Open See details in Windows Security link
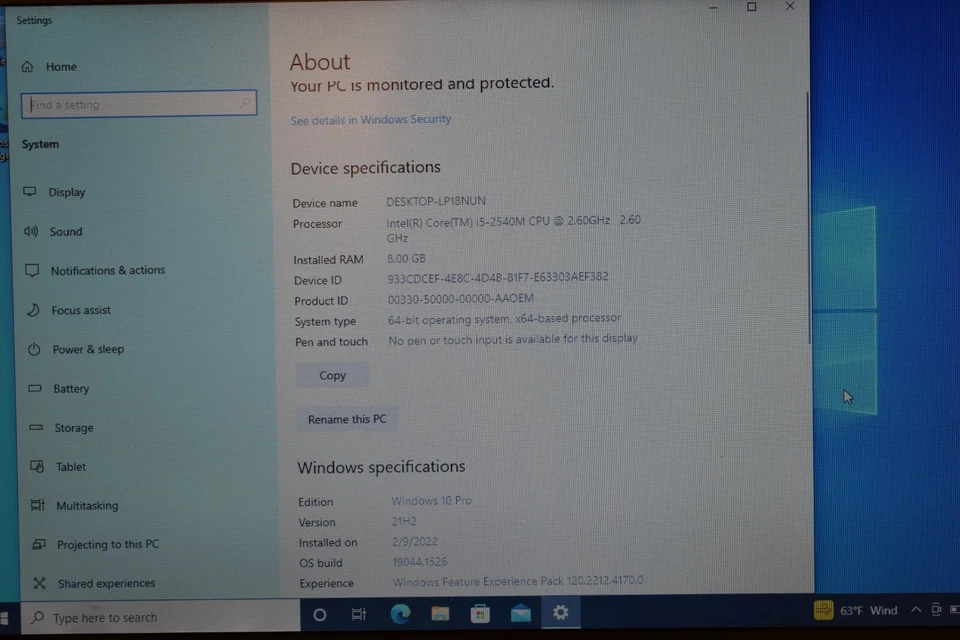The image size is (960, 640). point(370,119)
